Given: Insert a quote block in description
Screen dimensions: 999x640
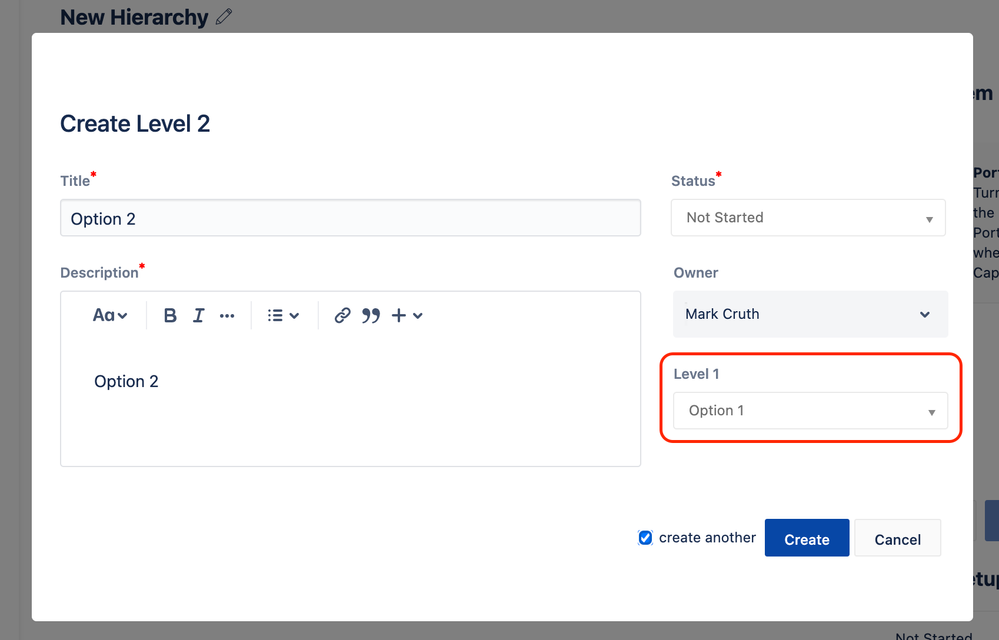Looking at the screenshot, I should click(371, 315).
